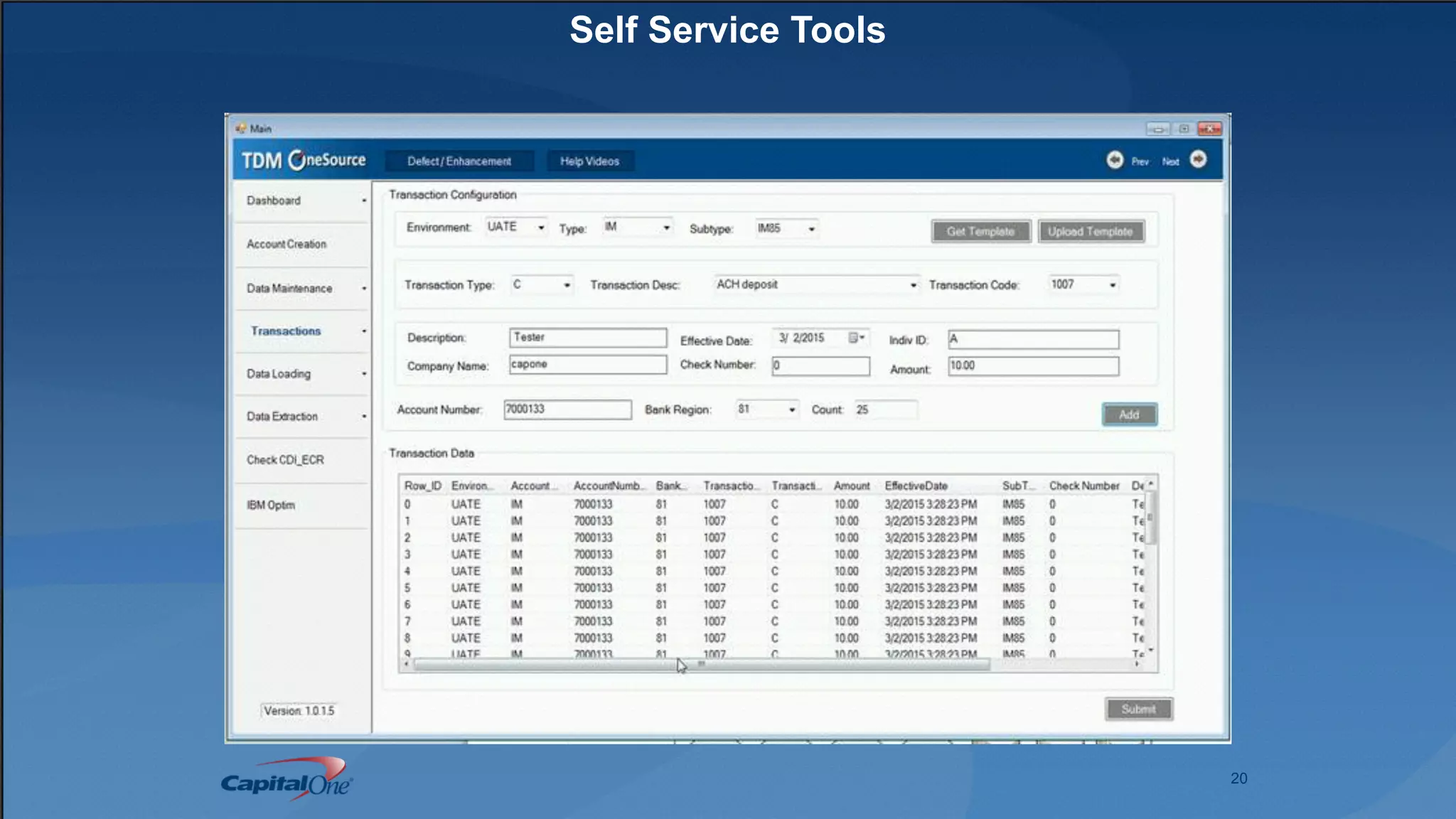Open the Help Videos tab
The height and width of the screenshot is (819, 1456).
click(x=589, y=161)
